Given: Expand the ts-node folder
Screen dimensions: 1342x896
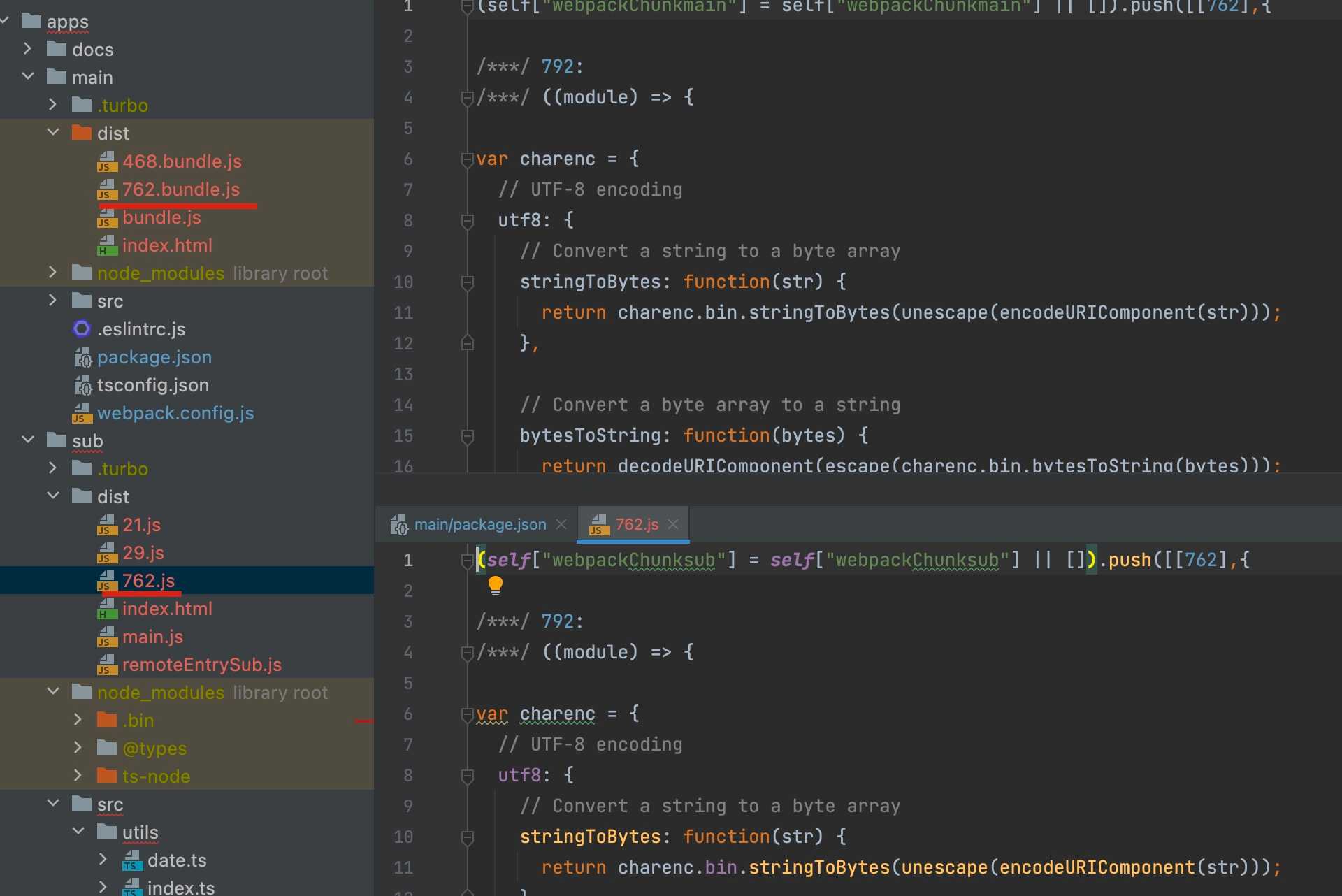Looking at the screenshot, I should pyautogui.click(x=78, y=776).
